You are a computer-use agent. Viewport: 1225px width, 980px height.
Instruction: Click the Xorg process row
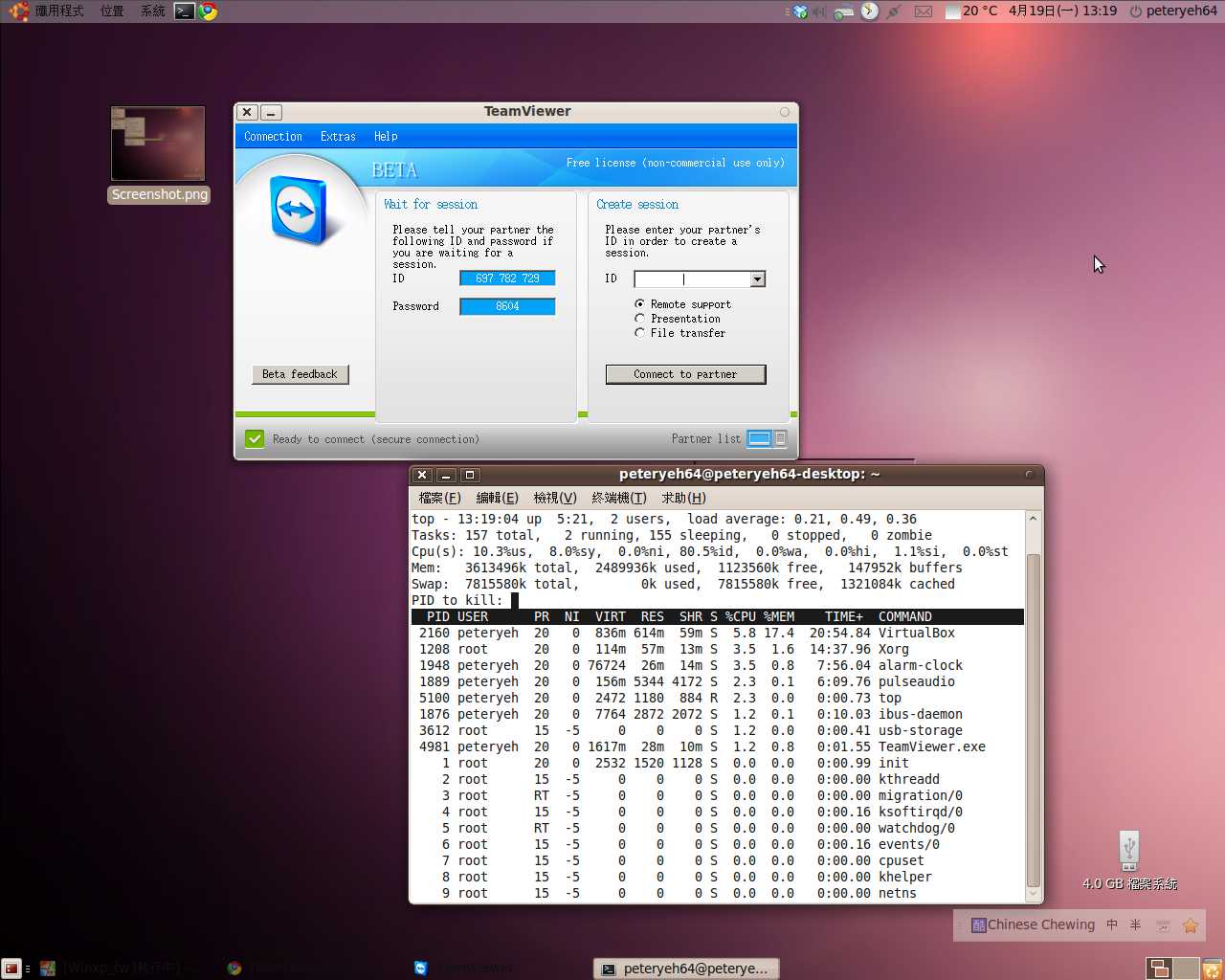coord(718,649)
